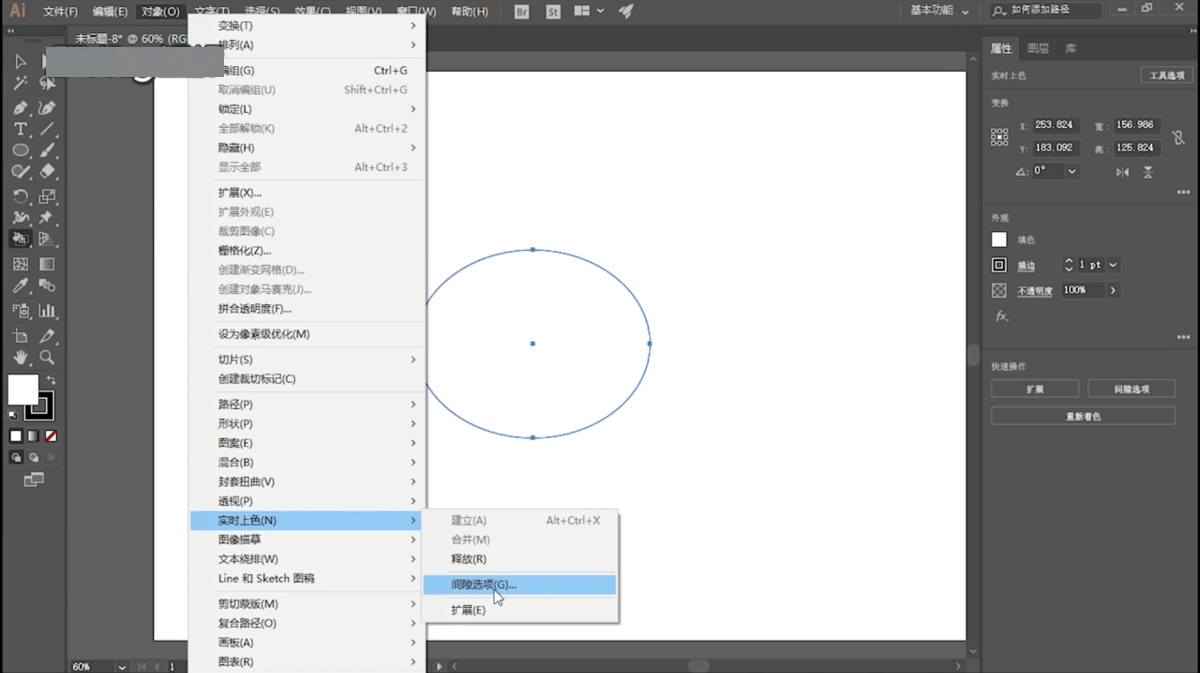This screenshot has height=673, width=1200.
Task: Click the white fill swatch in 外观
Action: (999, 240)
